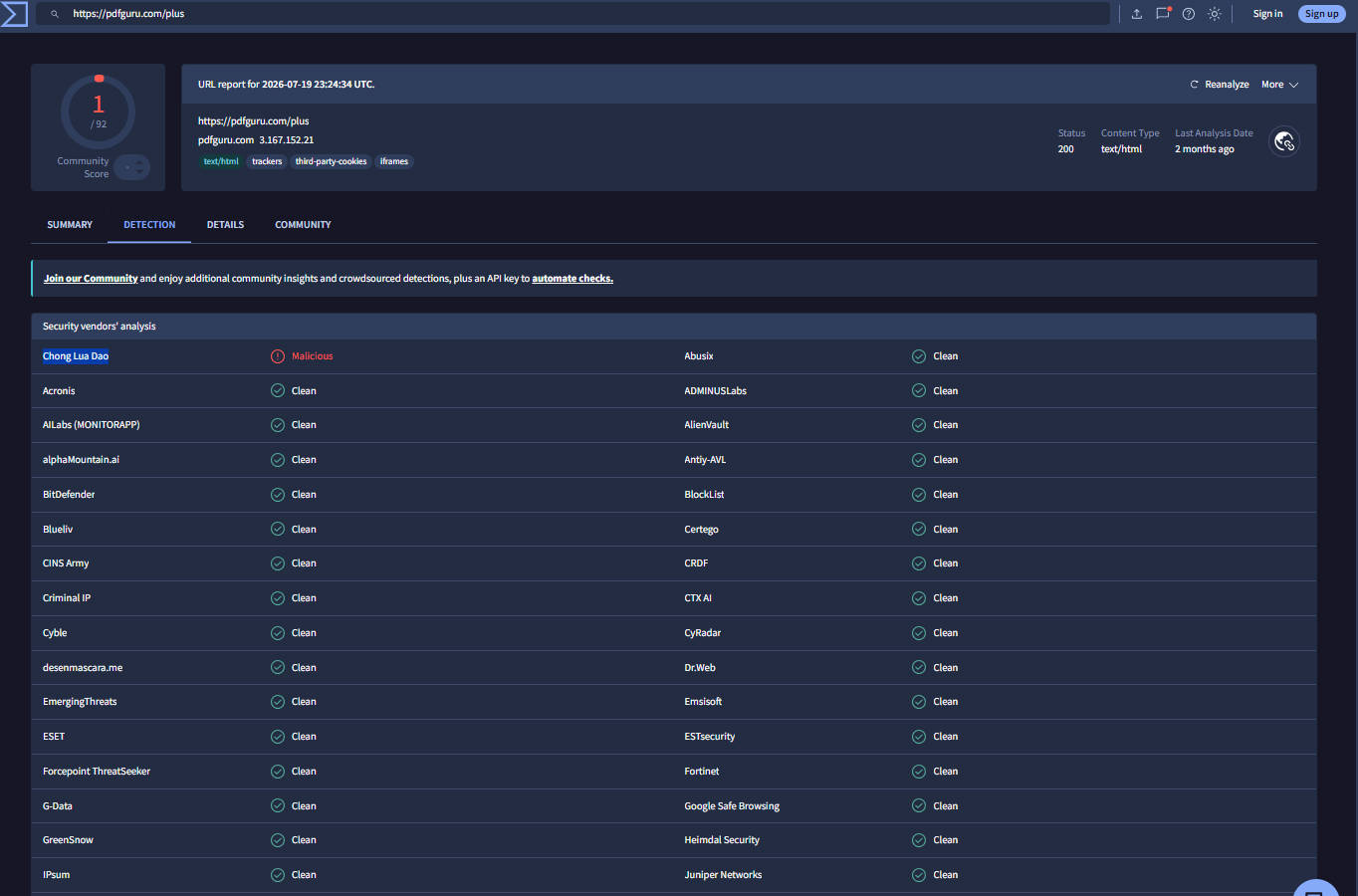This screenshot has width=1358, height=896.
Task: Click the search magnifier icon
Action: click(x=55, y=14)
